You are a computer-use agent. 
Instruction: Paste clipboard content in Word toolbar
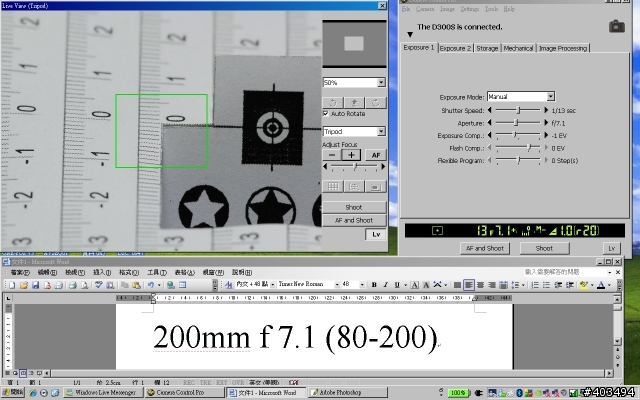click(136, 285)
